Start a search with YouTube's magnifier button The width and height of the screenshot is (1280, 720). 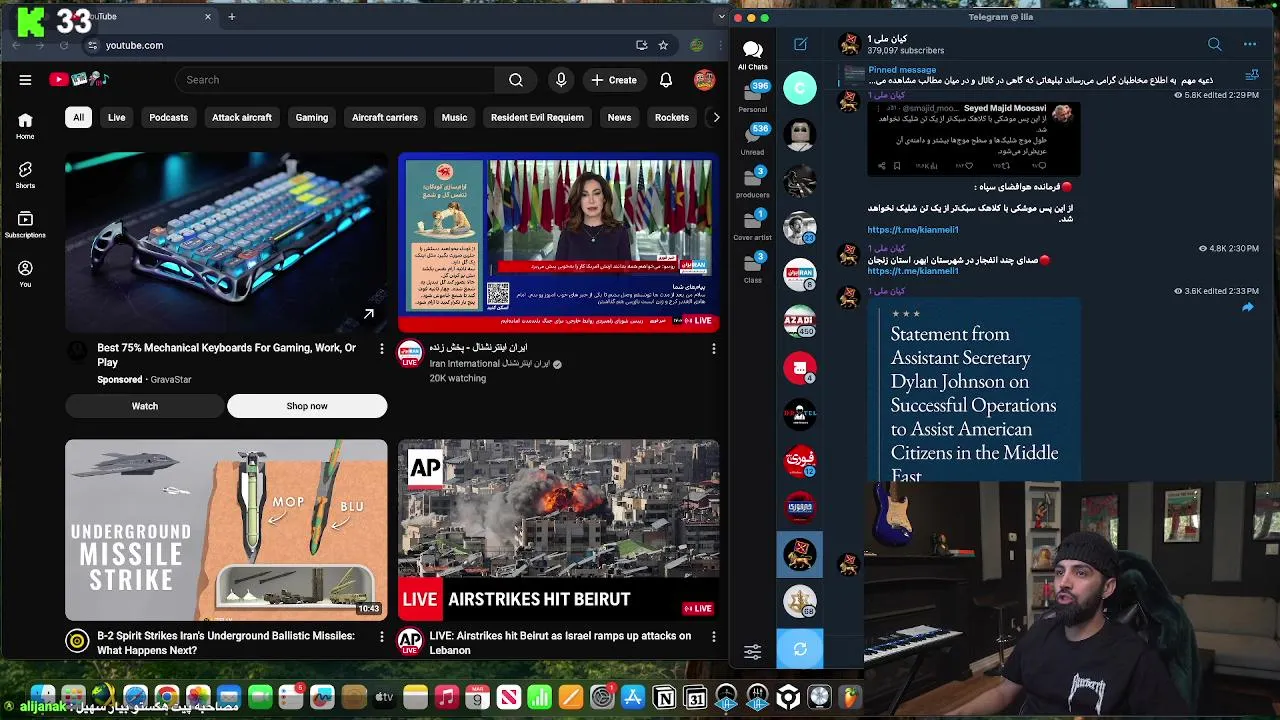(x=516, y=80)
